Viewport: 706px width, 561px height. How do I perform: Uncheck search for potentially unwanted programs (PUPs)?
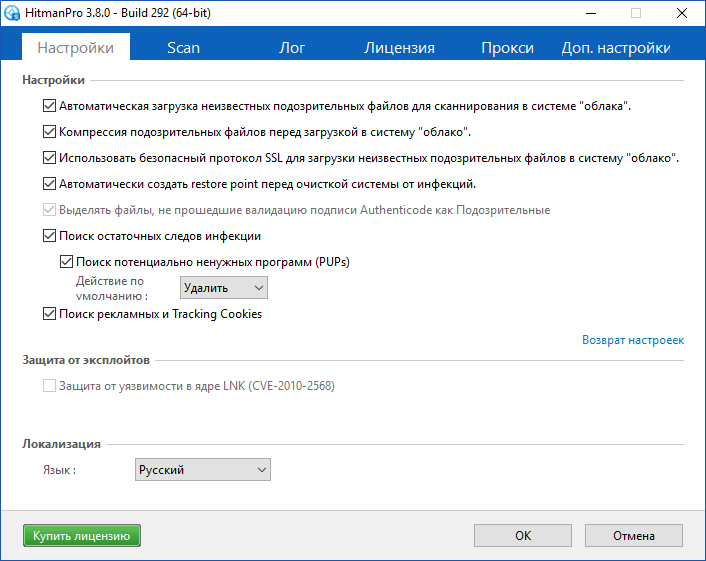(x=67, y=262)
